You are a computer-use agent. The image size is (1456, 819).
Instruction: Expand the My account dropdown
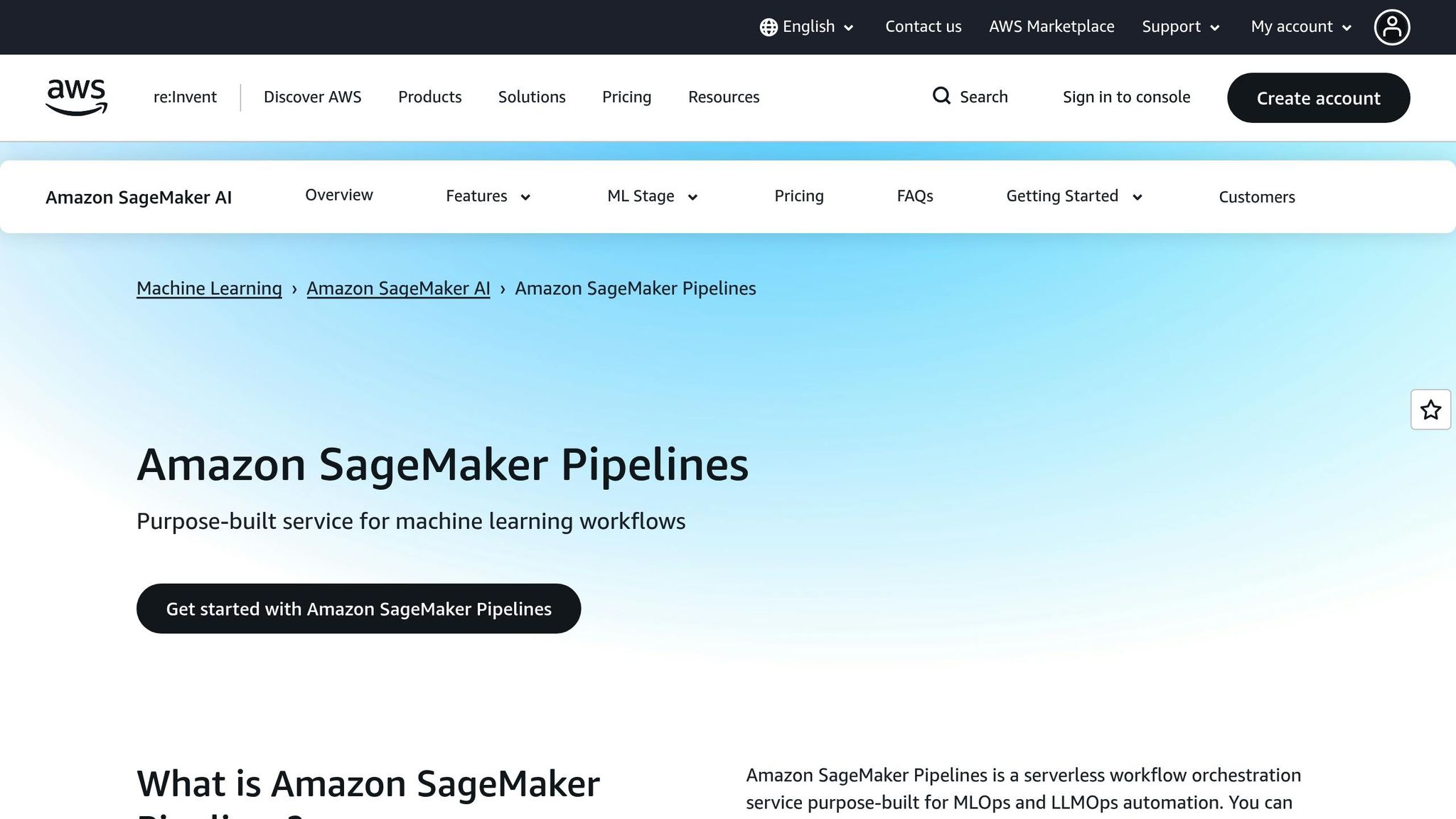pos(1300,26)
